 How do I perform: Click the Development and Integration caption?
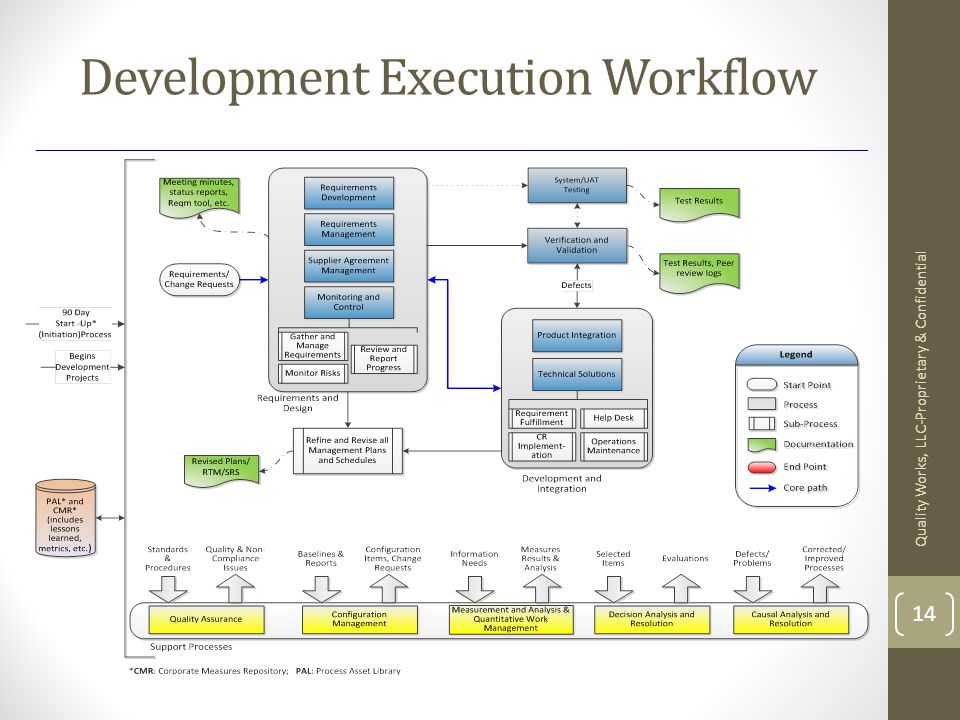click(x=561, y=484)
